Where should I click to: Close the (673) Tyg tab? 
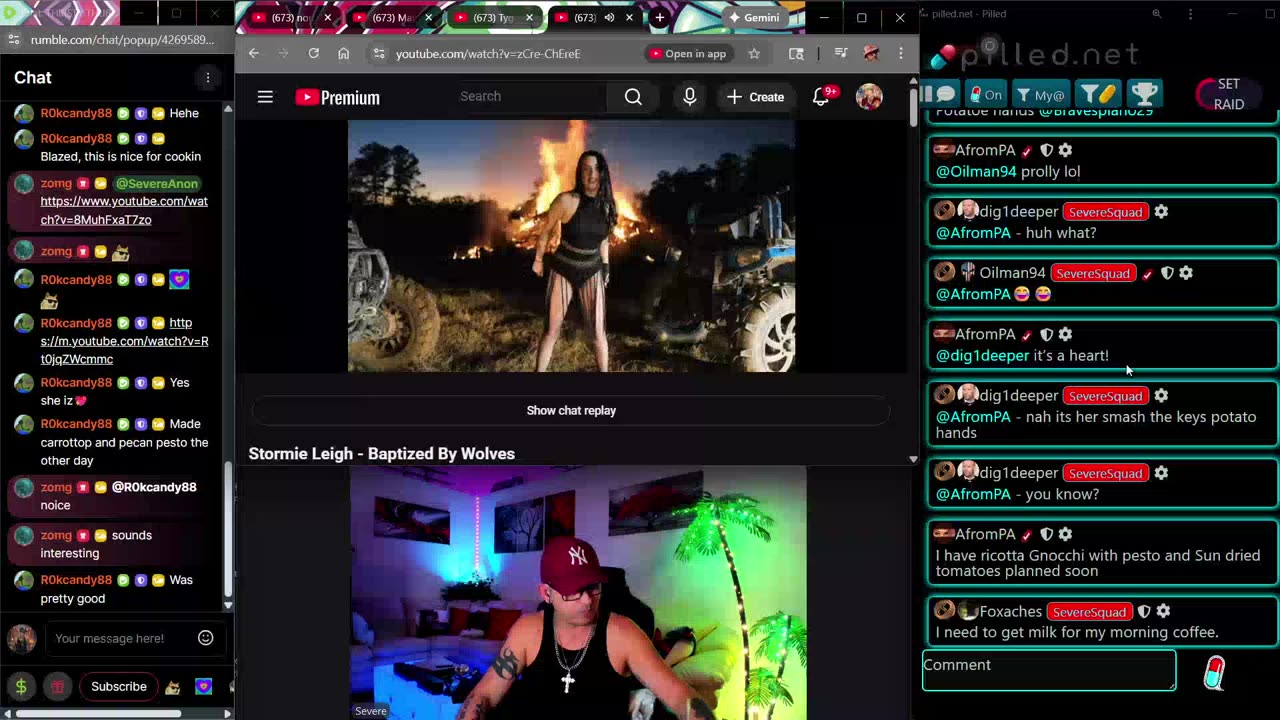[529, 18]
